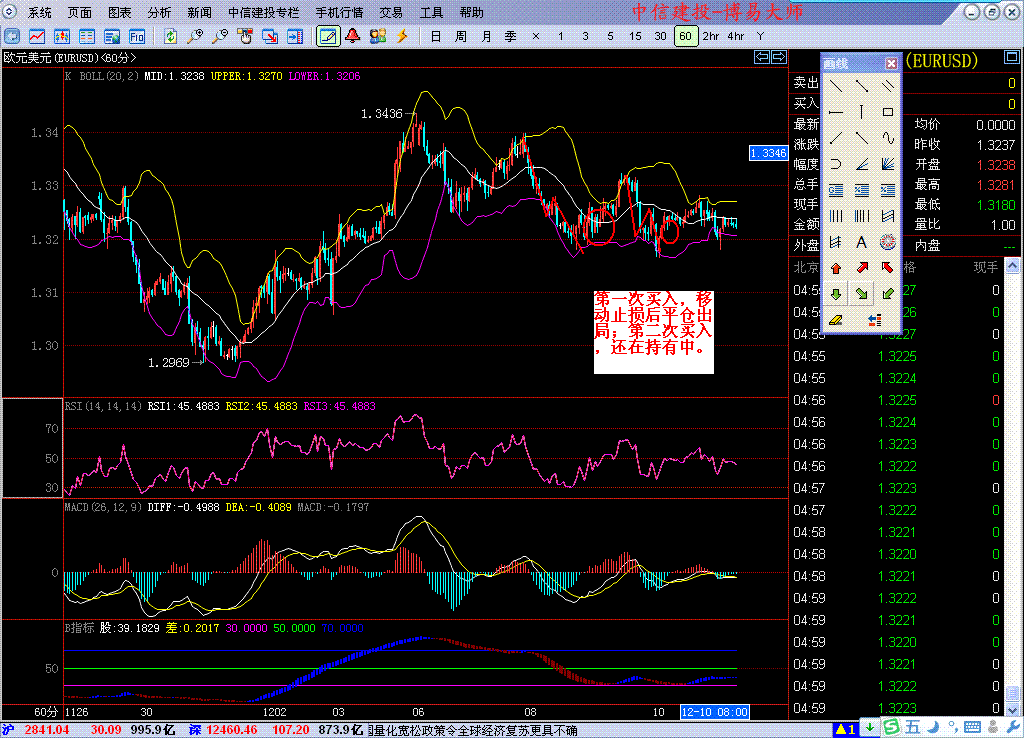Select the rectangle drawing tool
Screen dimensions: 1024x738
(x=888, y=112)
